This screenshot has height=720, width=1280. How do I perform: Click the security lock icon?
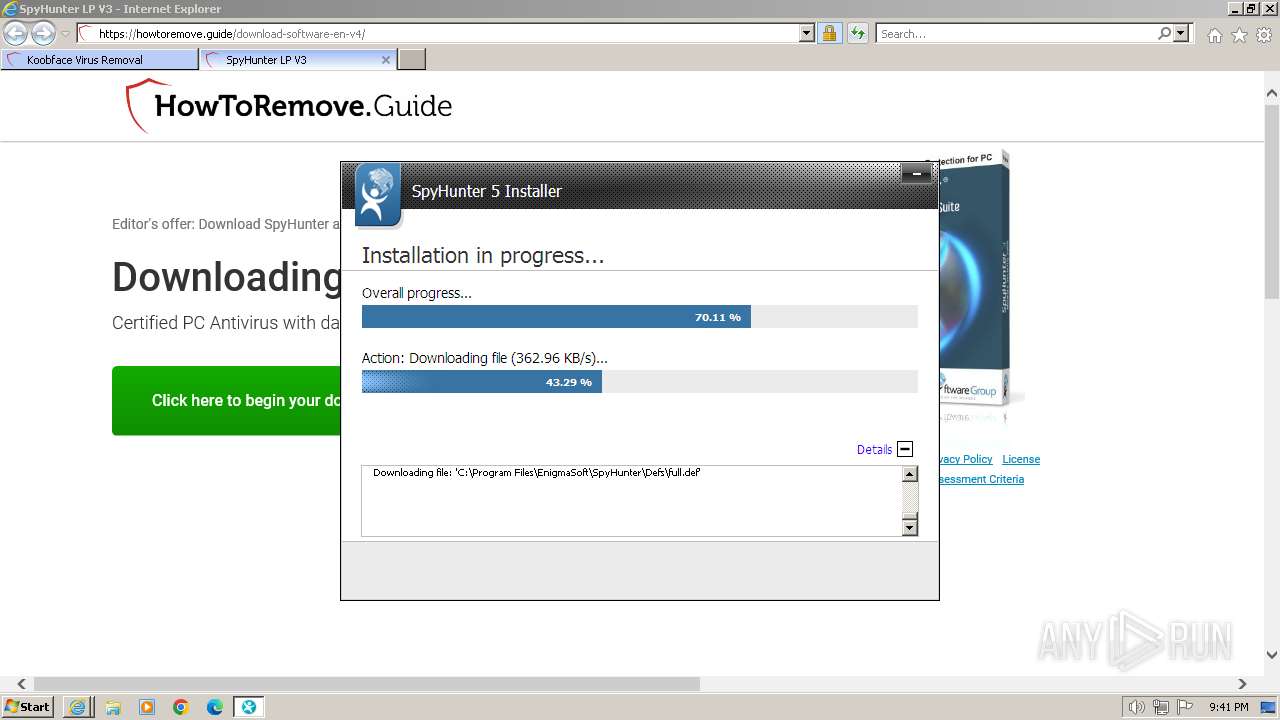[x=829, y=34]
